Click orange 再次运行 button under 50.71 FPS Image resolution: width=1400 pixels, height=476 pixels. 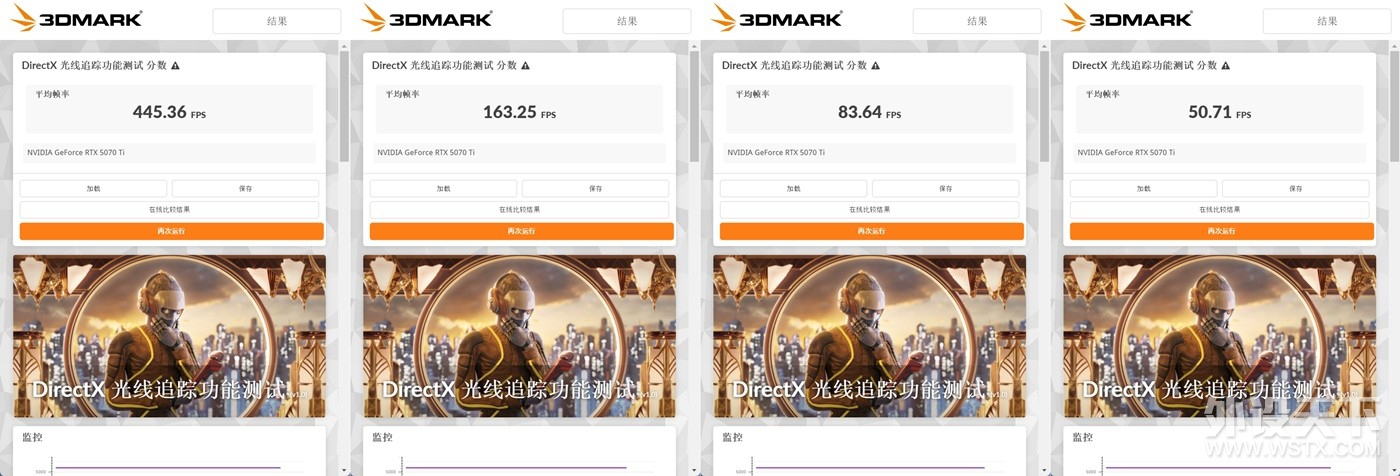pyautogui.click(x=1221, y=231)
